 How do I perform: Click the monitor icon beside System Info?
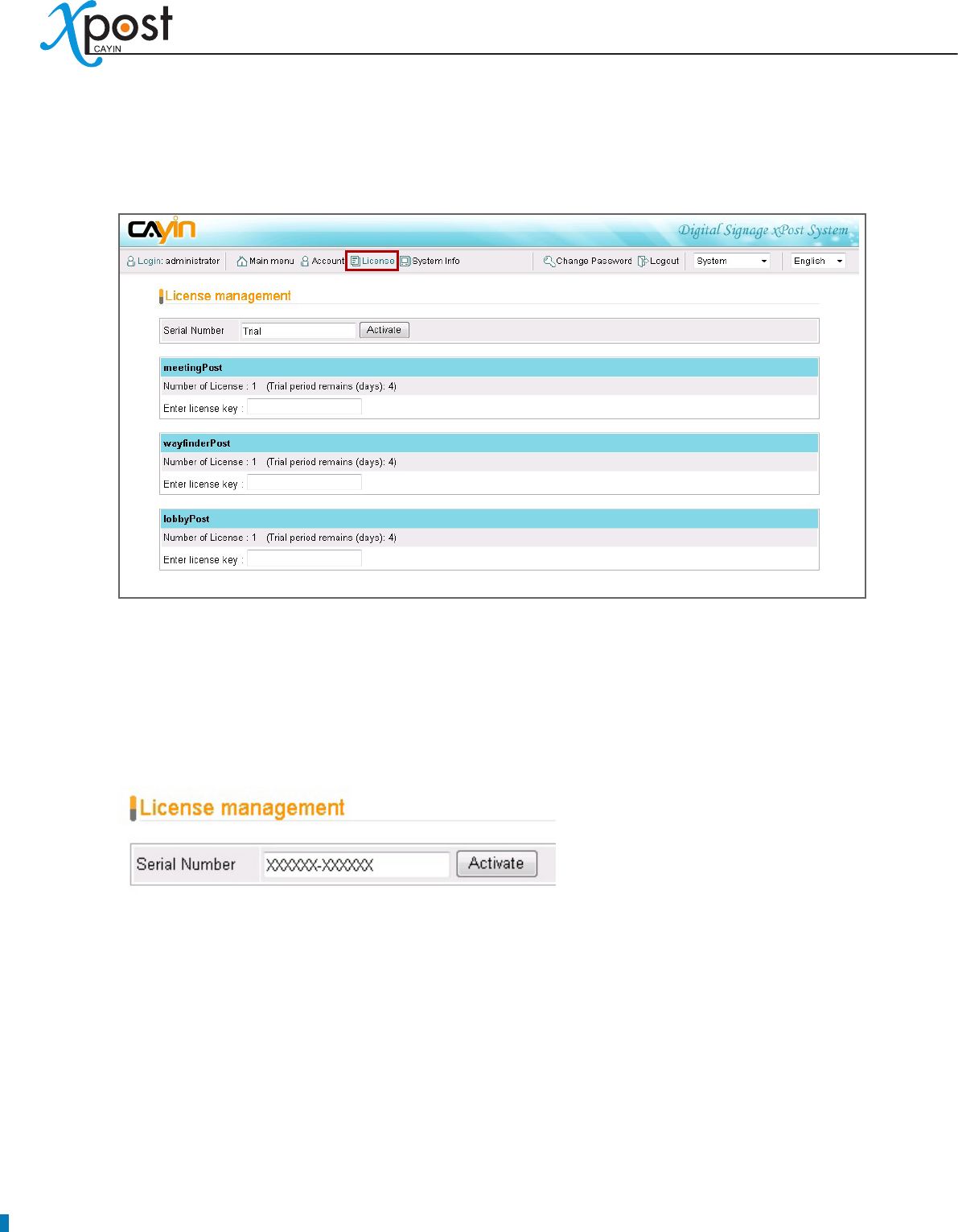pos(405,261)
